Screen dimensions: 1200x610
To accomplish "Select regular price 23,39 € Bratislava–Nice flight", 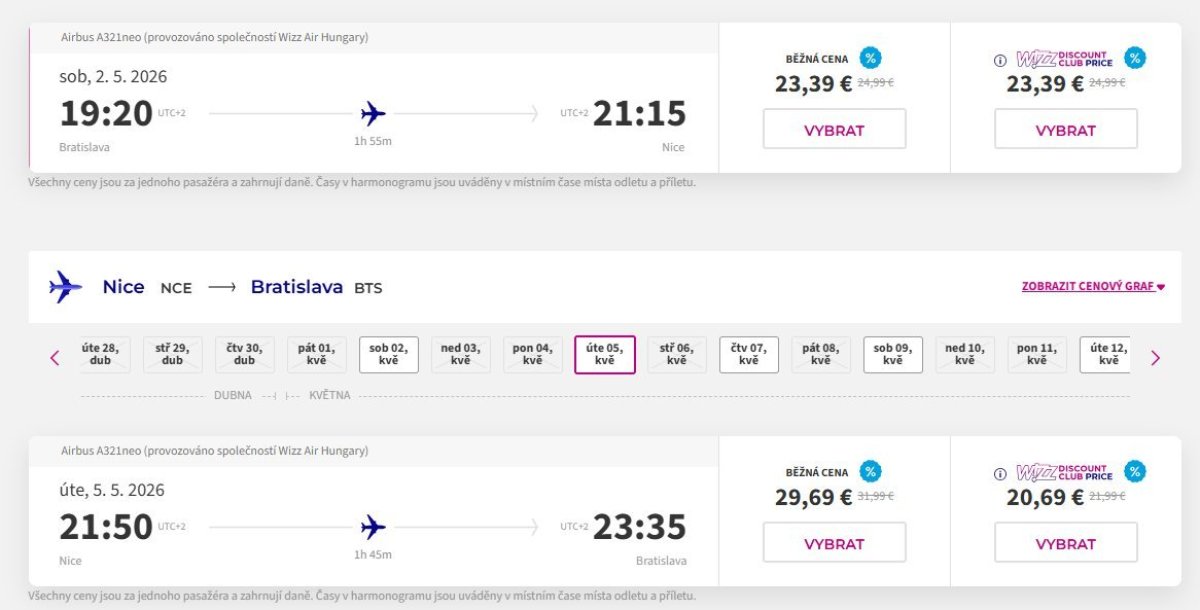I will 834,130.
